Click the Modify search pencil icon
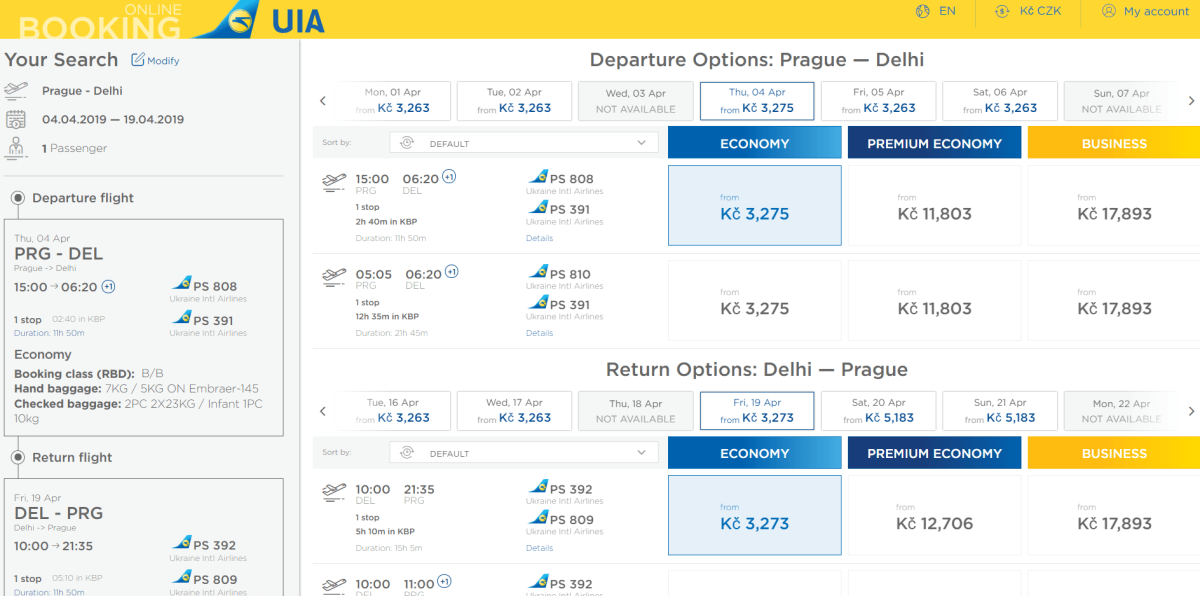Image resolution: width=1200 pixels, height=596 pixels. [138, 60]
